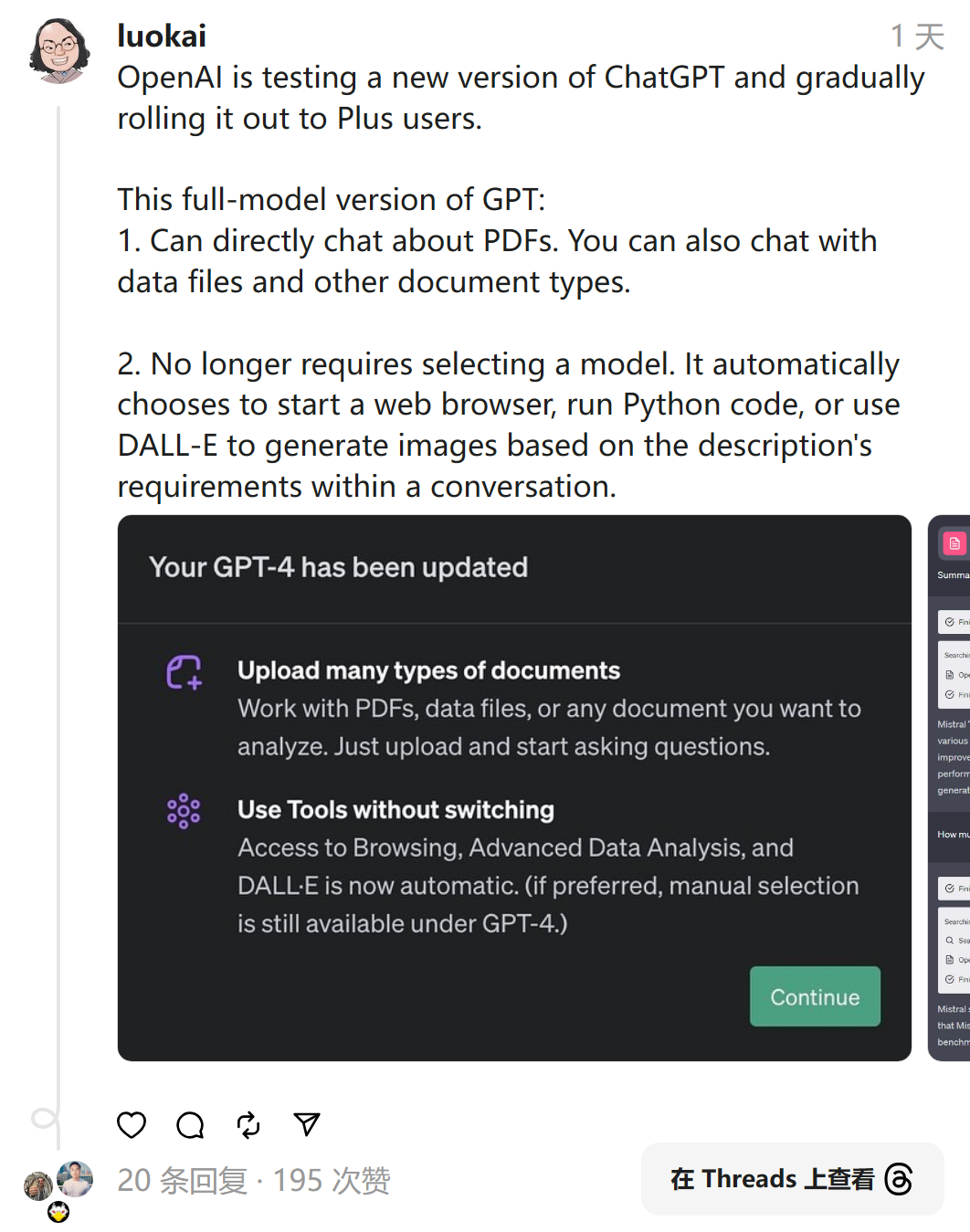Open the pink document icon in second image
Image resolution: width=970 pixels, height=1232 pixels.
(954, 543)
